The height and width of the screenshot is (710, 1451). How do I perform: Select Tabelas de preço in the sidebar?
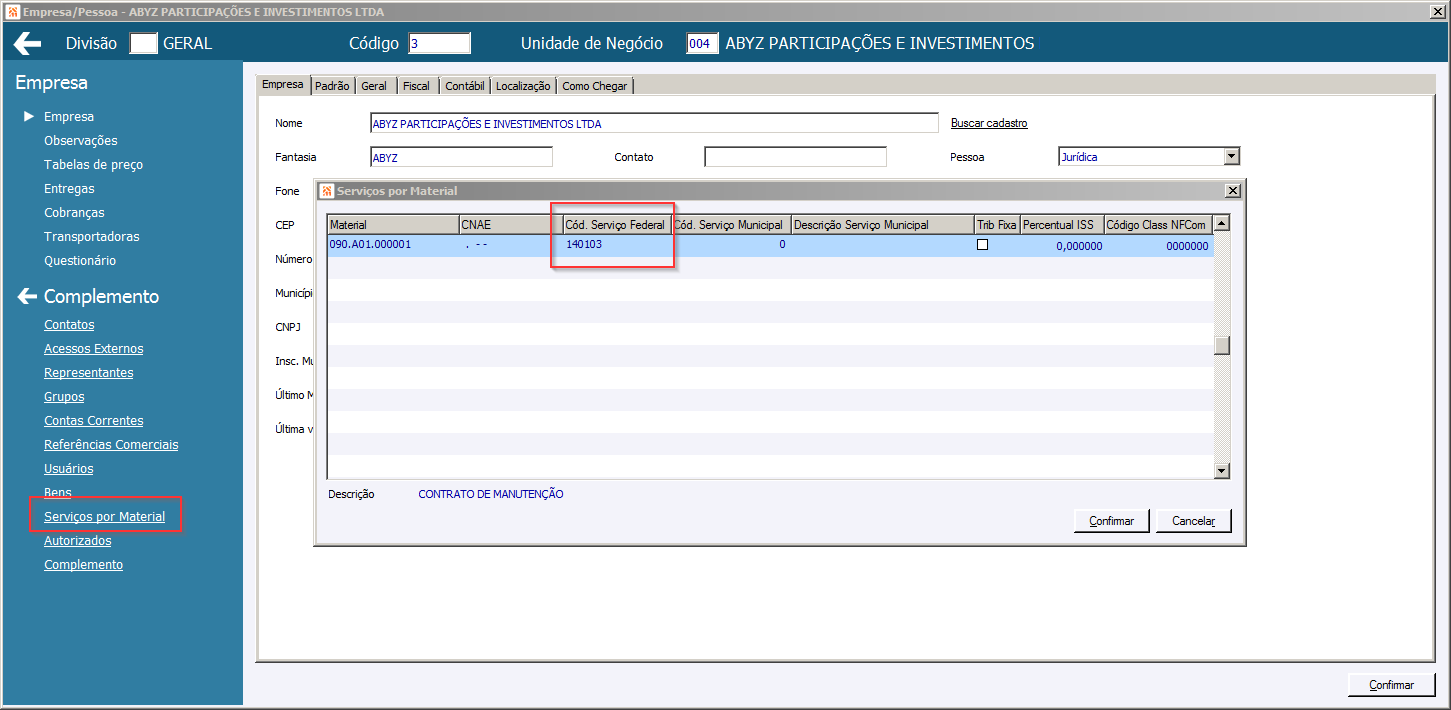point(93,164)
